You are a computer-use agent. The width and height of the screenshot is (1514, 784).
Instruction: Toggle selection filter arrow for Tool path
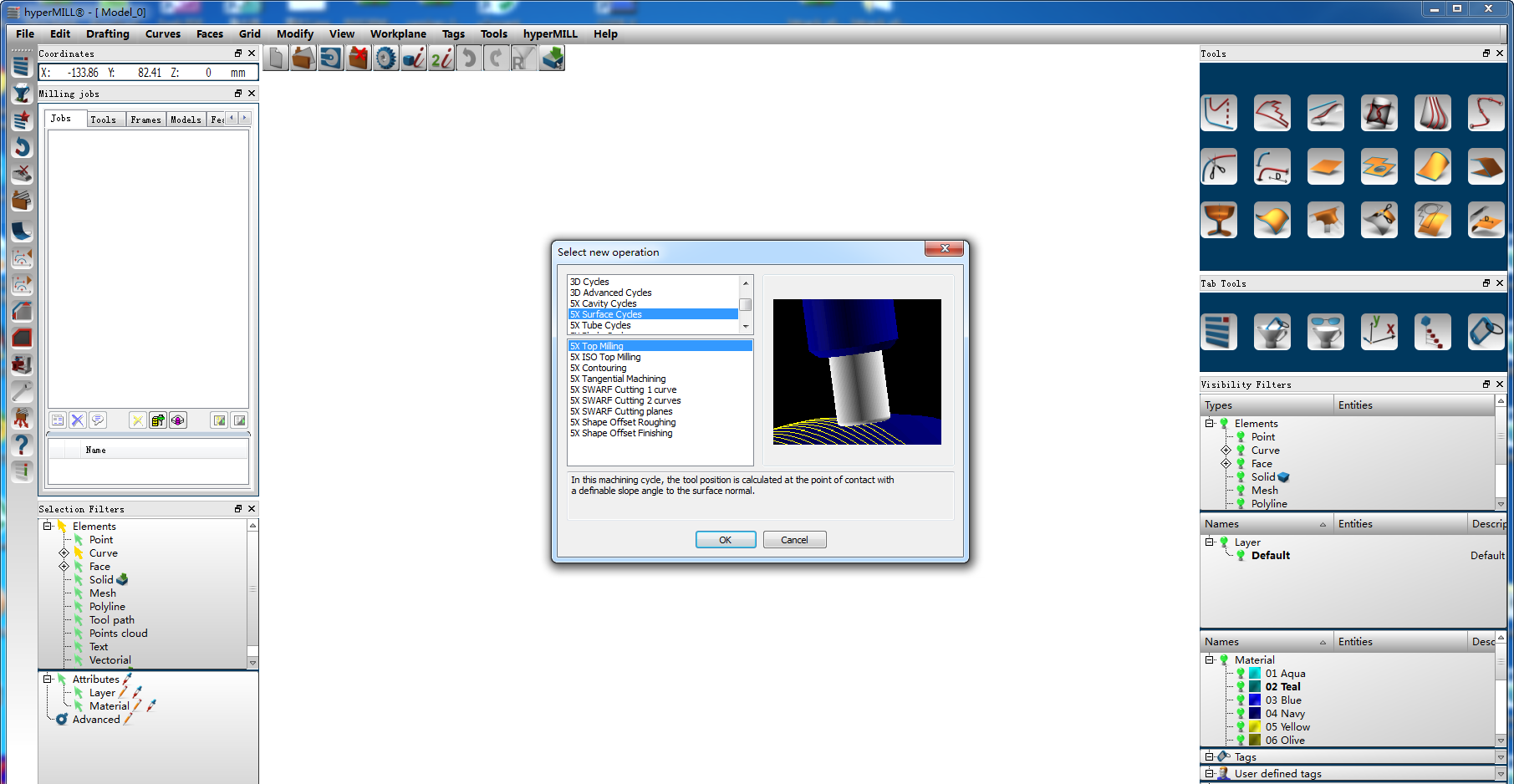(x=79, y=620)
